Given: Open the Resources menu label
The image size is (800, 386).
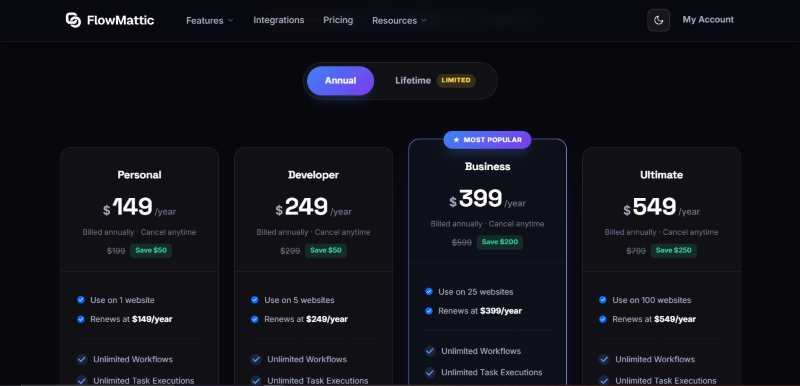Looking at the screenshot, I should coord(394,20).
